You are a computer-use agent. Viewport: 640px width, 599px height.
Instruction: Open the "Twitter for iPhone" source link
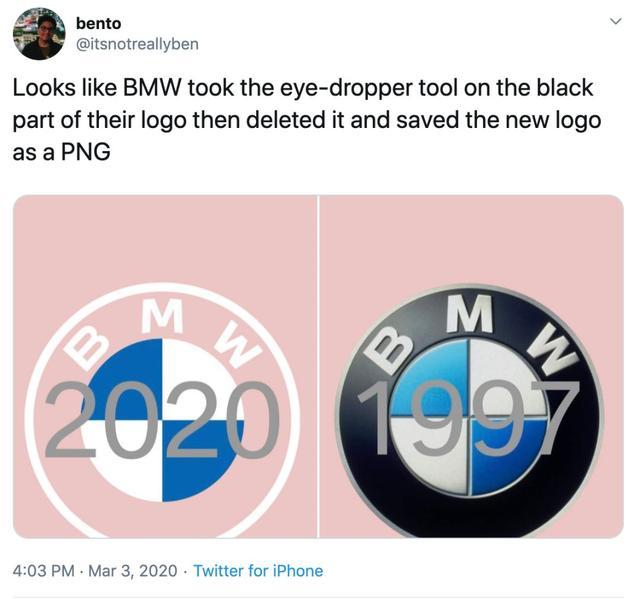tap(258, 570)
